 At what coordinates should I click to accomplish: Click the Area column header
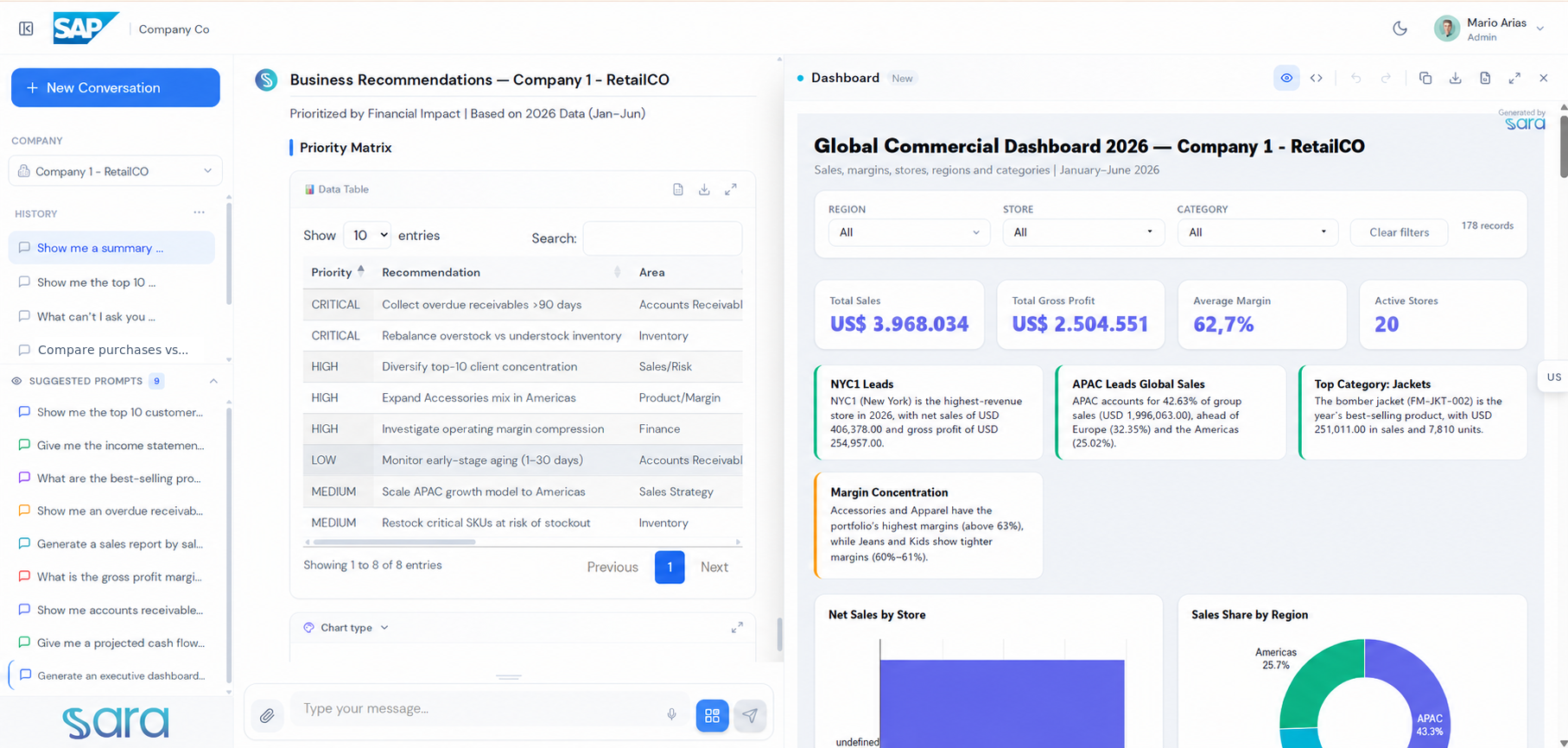[652, 272]
